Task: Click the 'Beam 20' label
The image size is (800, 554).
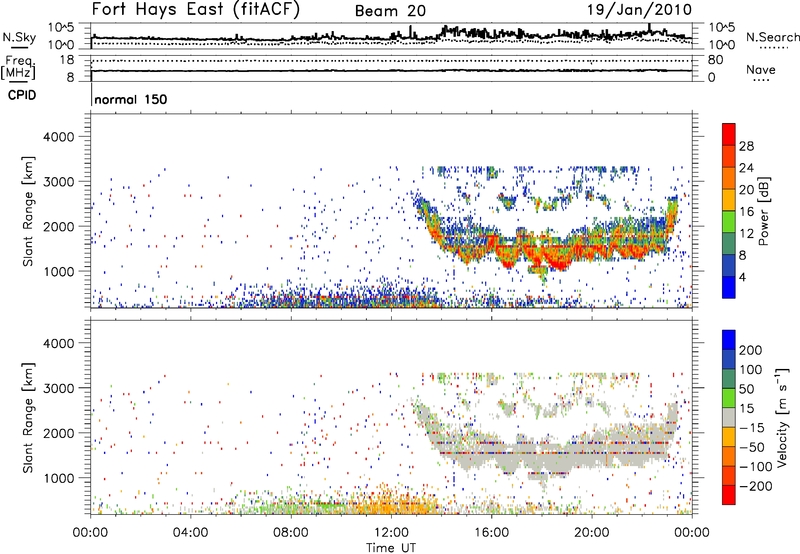Action: (x=390, y=11)
